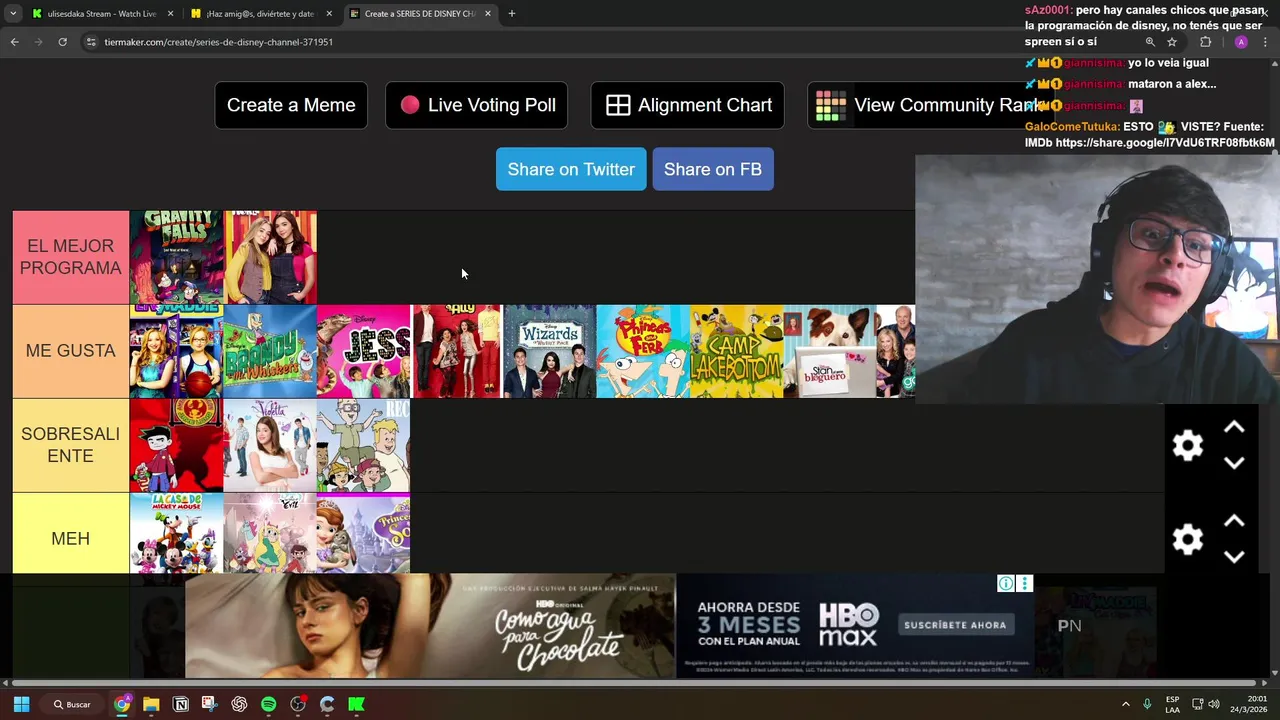This screenshot has height=720, width=1280.
Task: Close the Haz amig@s tab
Action: pyautogui.click(x=329, y=14)
